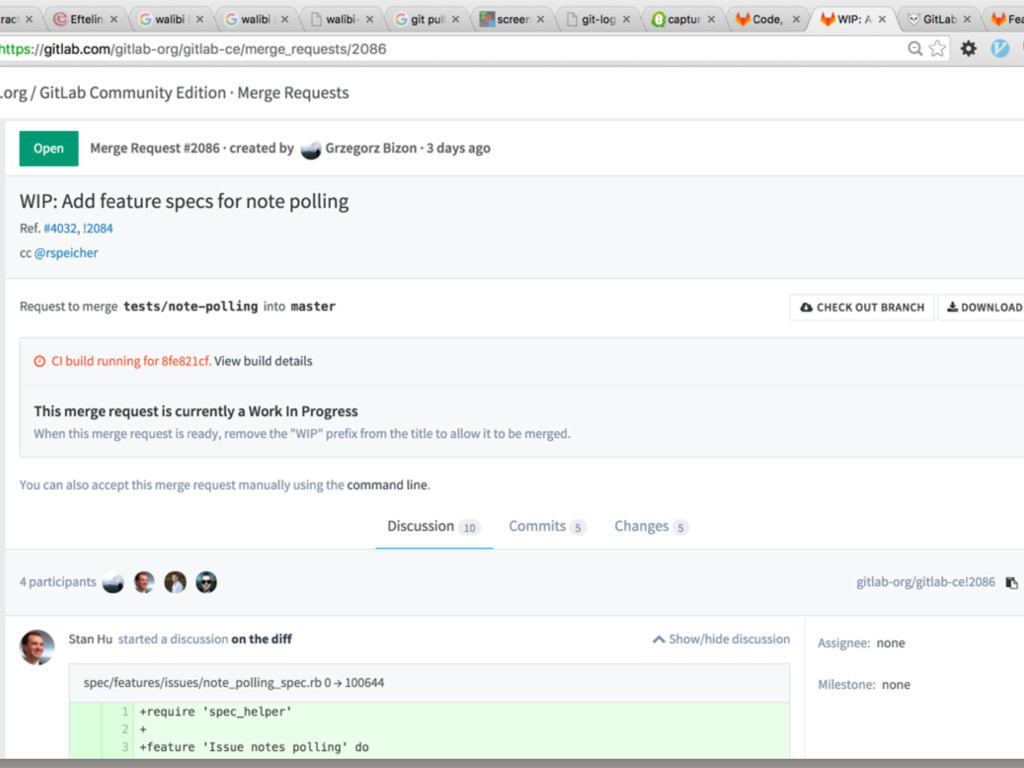The image size is (1024, 768).
Task: Open Stan Hu's avatar in discussion
Action: 37,647
